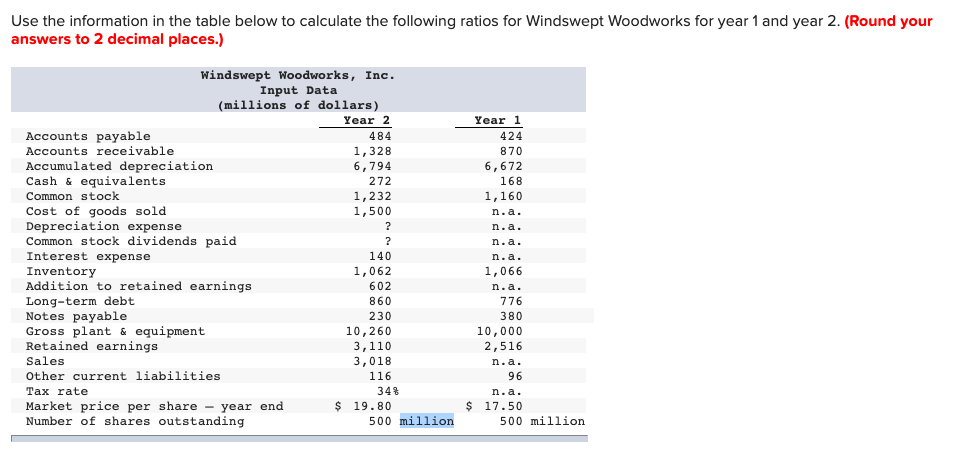Click the market price $ 19.80
The image size is (954, 459).
pyautogui.click(x=364, y=406)
